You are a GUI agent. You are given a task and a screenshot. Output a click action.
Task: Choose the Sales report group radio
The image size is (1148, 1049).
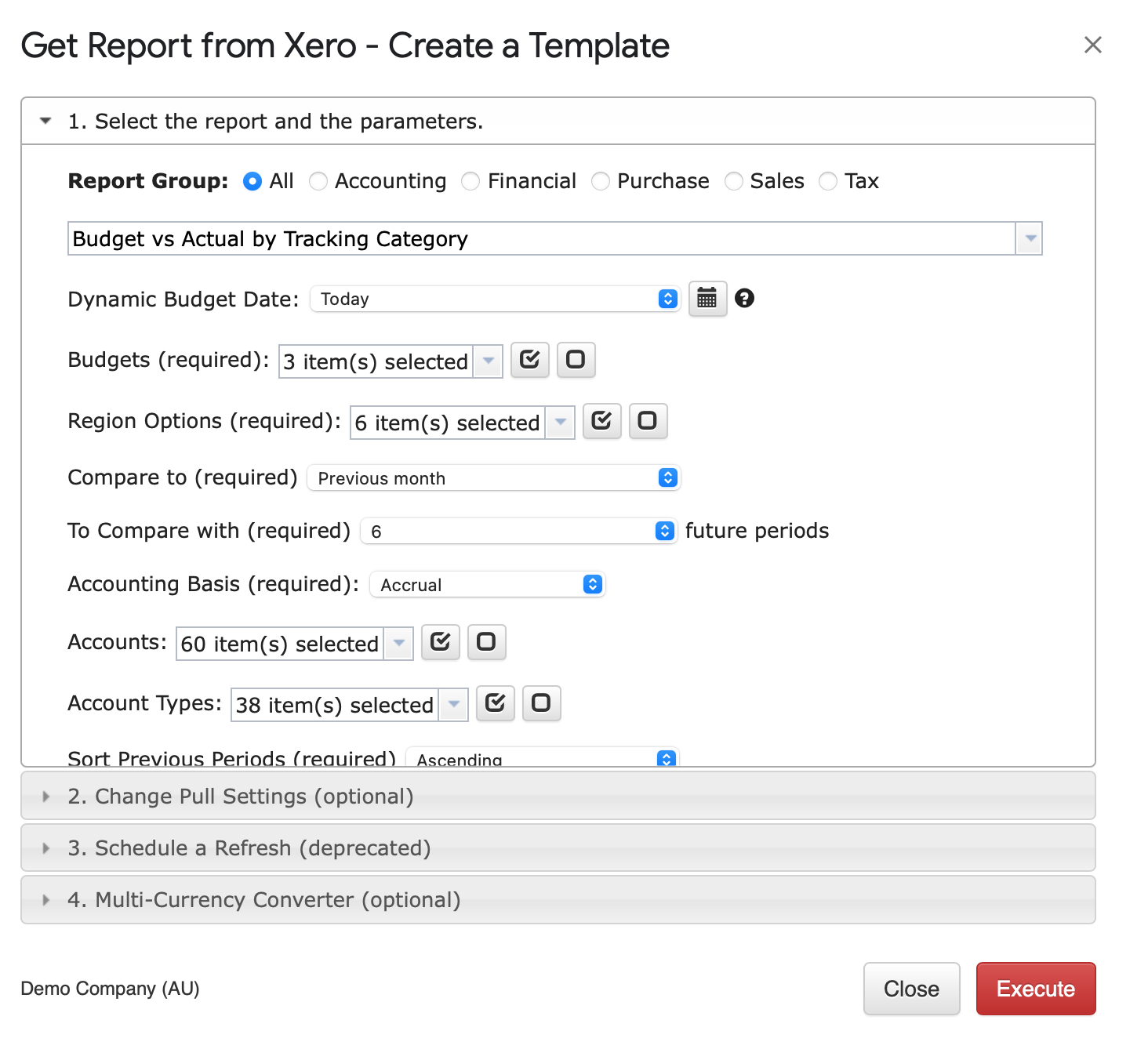click(734, 181)
